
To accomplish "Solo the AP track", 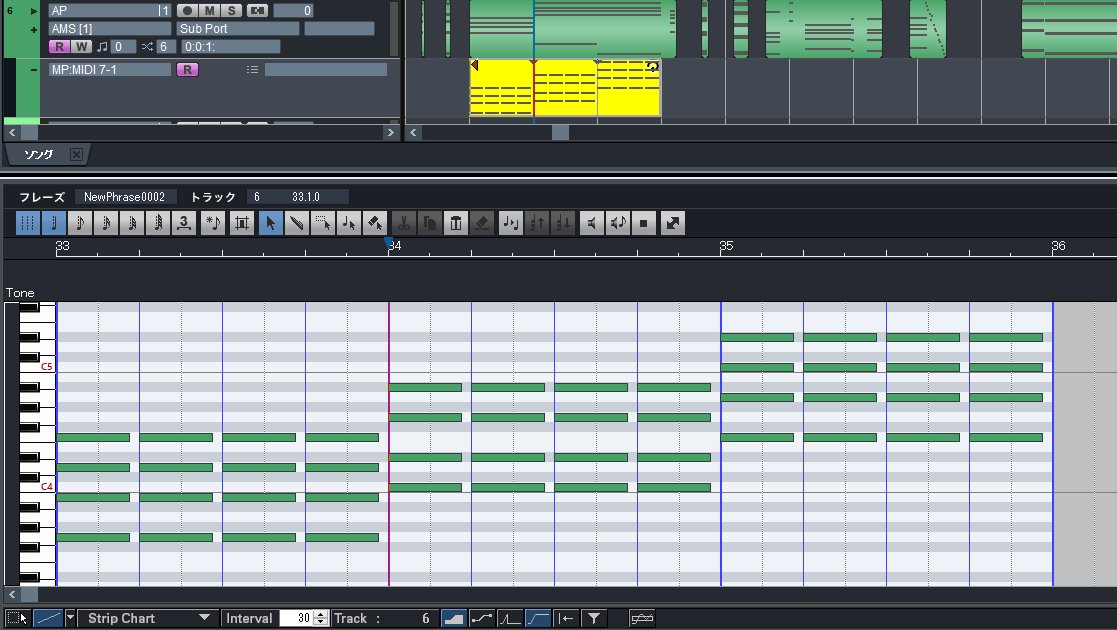I will pyautogui.click(x=231, y=11).
